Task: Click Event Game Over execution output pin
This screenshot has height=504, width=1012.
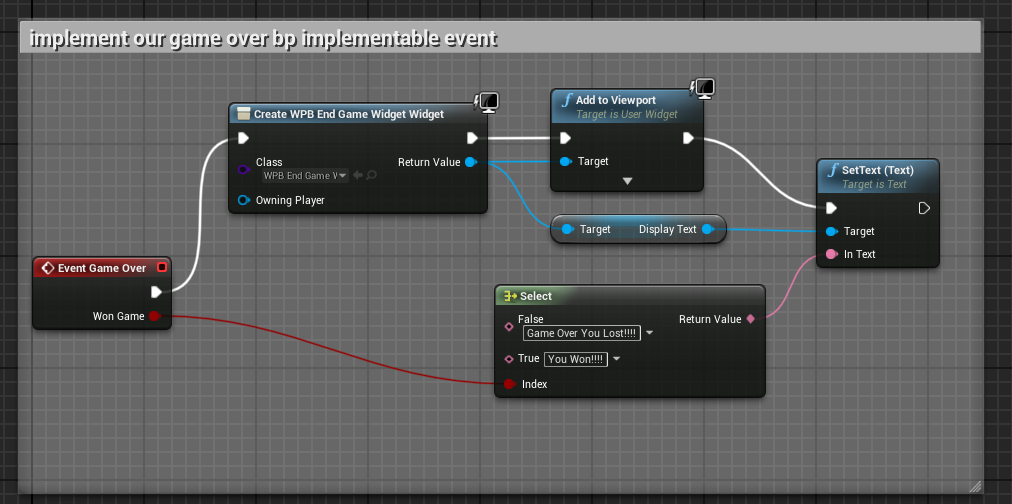Action: (x=156, y=292)
